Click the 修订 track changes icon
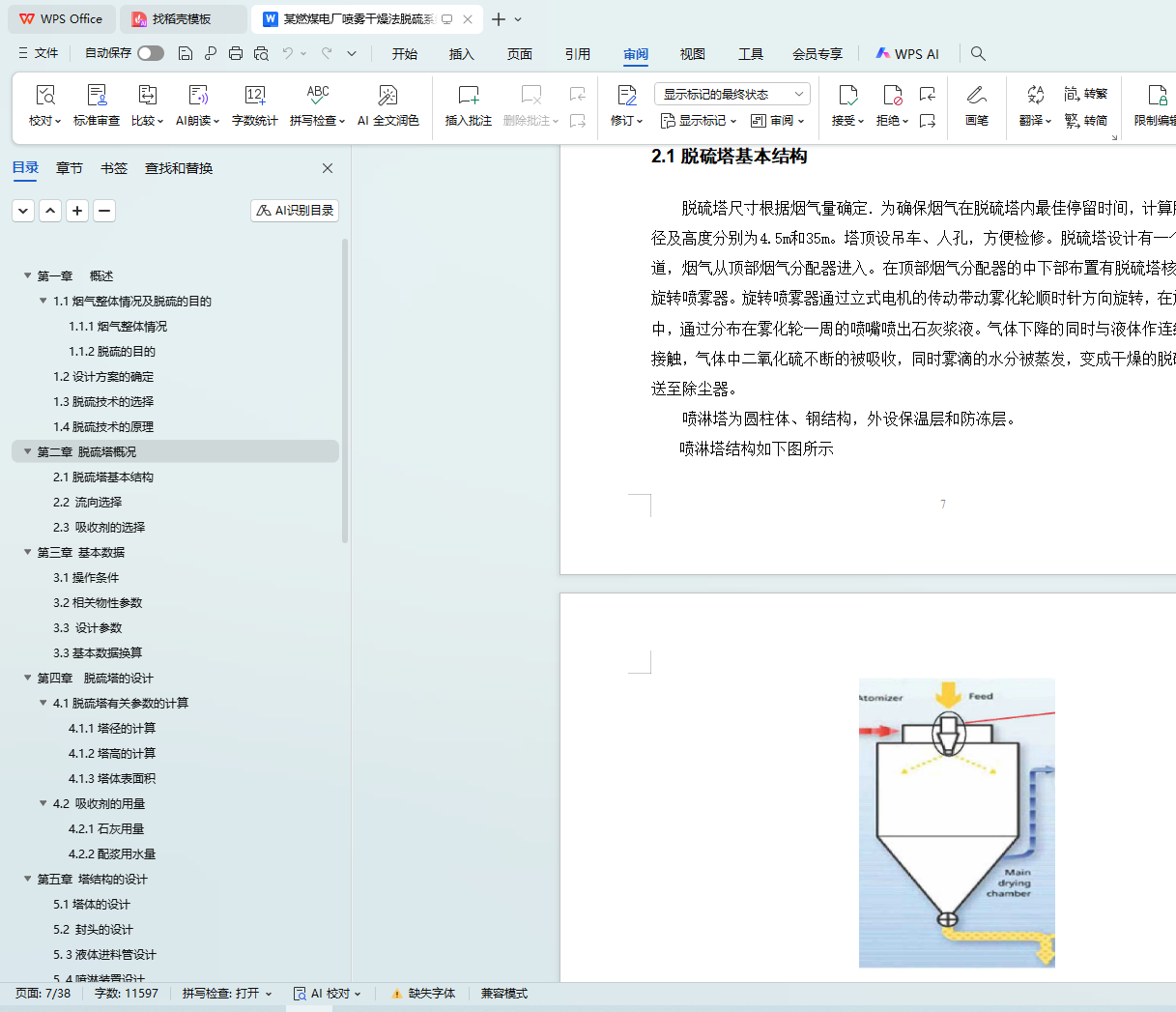 coord(626,95)
